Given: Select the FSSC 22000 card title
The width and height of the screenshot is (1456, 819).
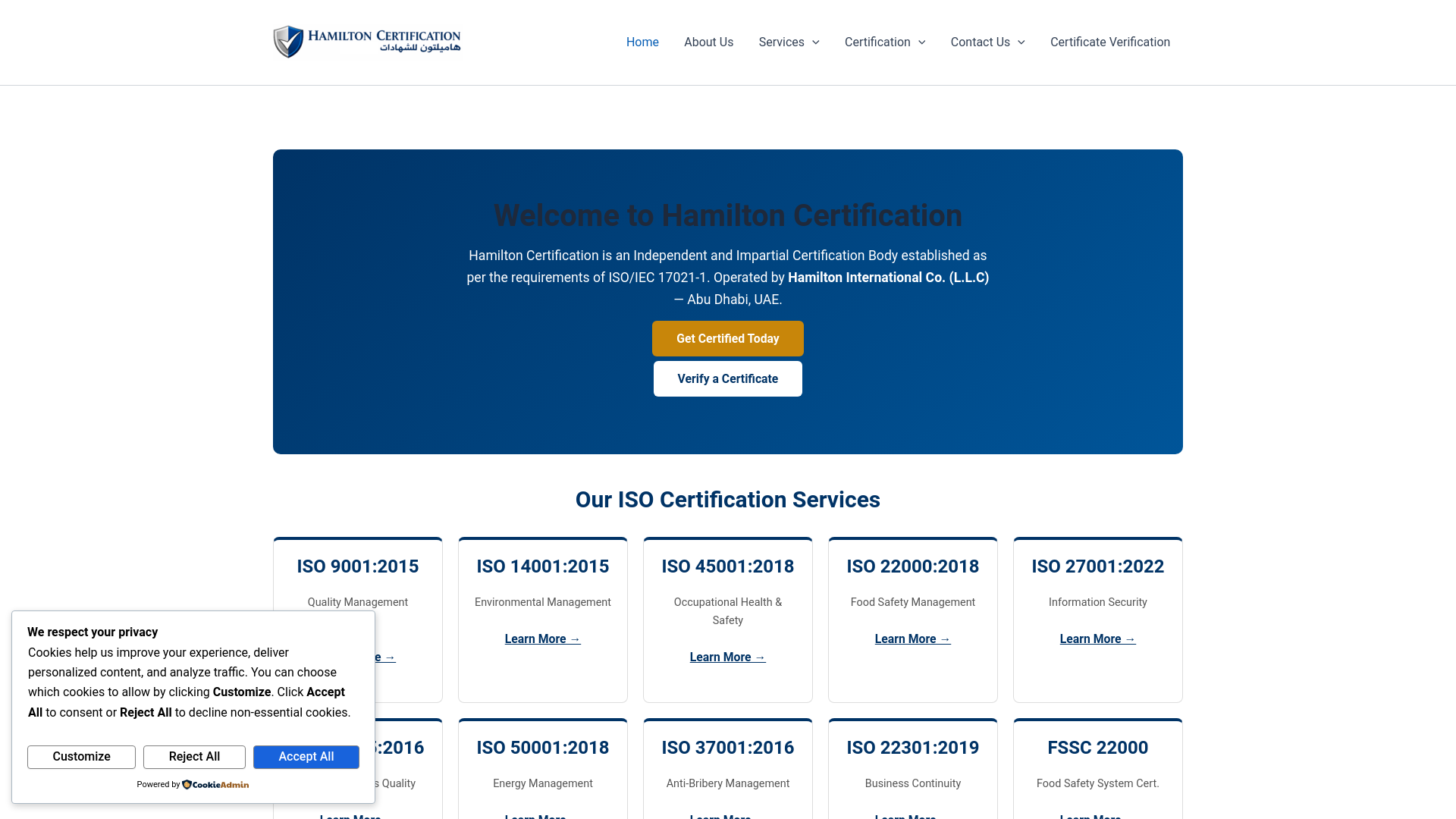Looking at the screenshot, I should 1098,748.
